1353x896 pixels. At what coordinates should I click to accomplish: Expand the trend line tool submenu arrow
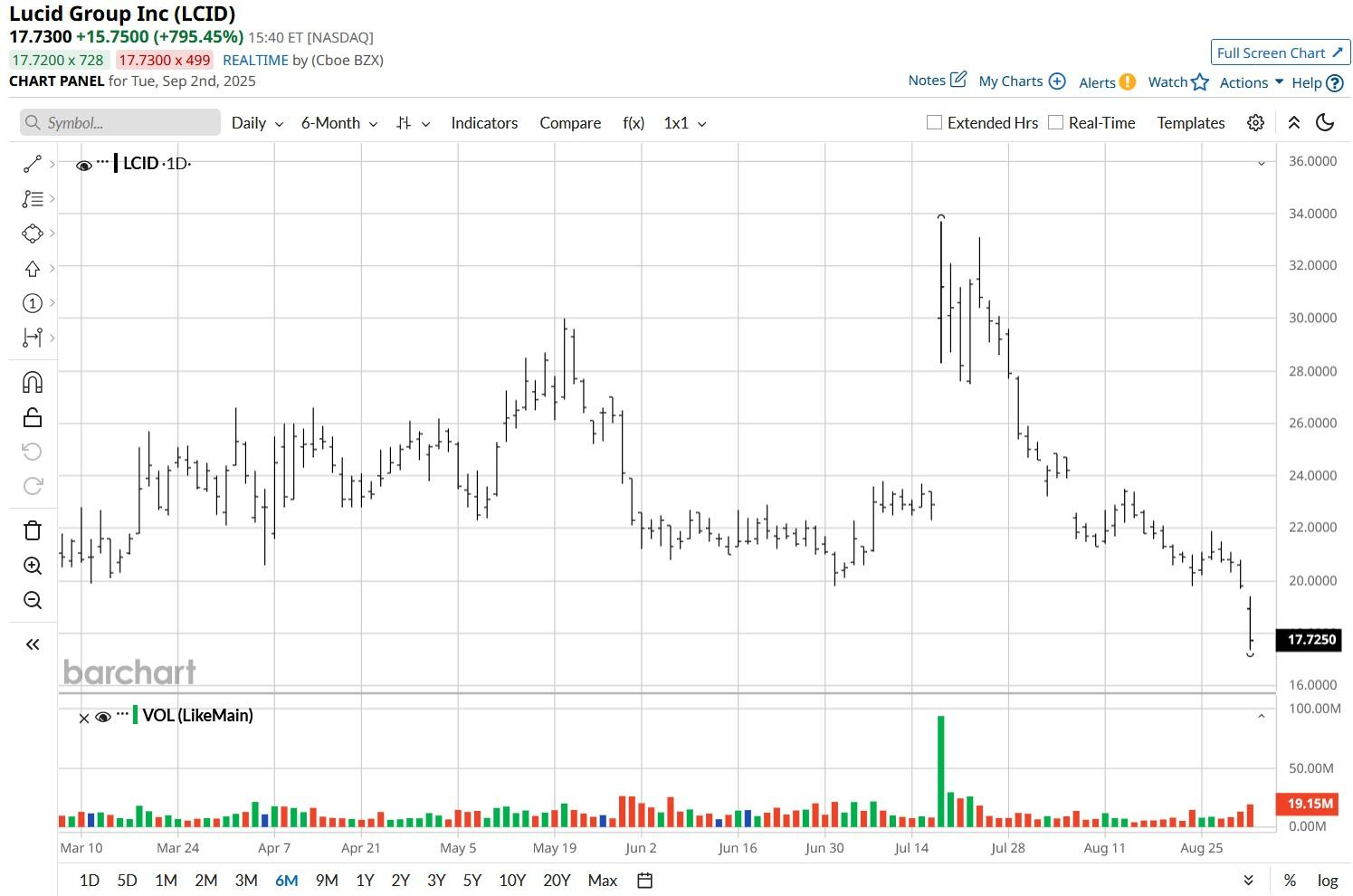tap(52, 164)
